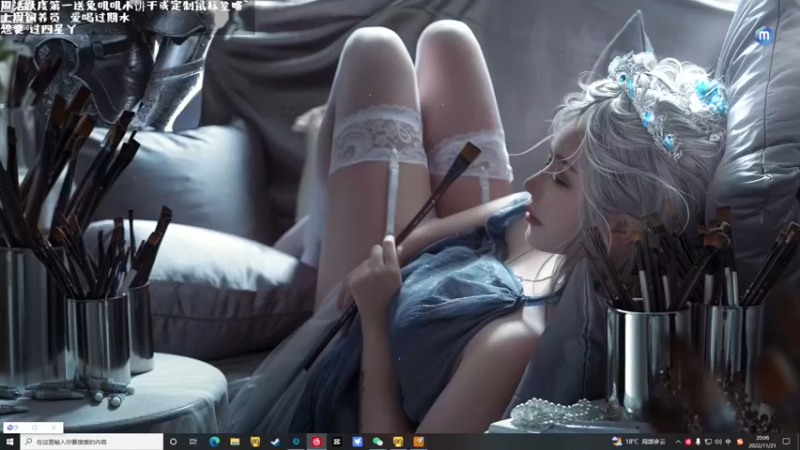
Task: Open Steam from the taskbar
Action: (276, 441)
